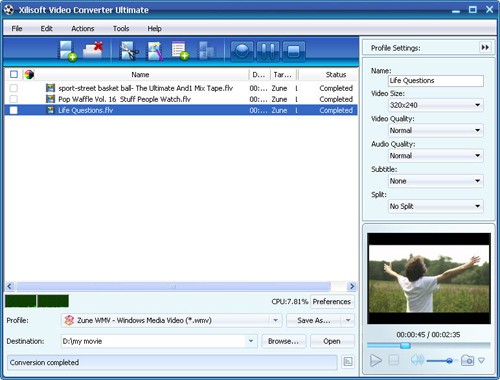
Task: Click the left scroll arrow of file list
Action: (9, 286)
